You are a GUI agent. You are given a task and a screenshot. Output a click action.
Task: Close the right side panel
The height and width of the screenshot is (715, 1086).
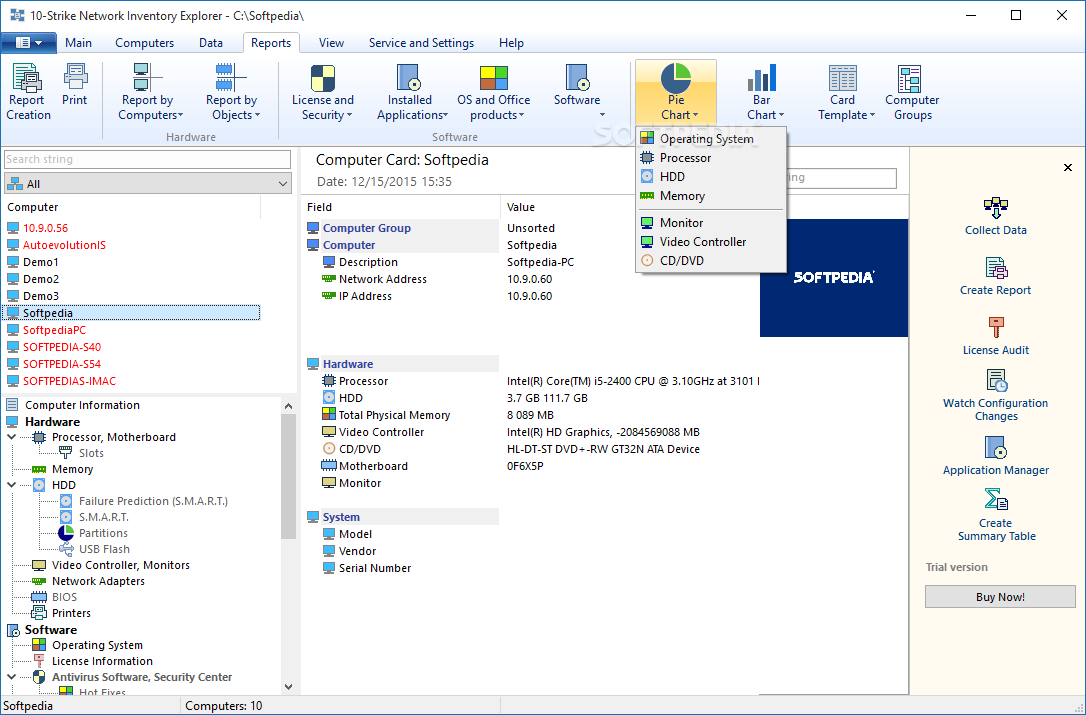click(x=1068, y=167)
